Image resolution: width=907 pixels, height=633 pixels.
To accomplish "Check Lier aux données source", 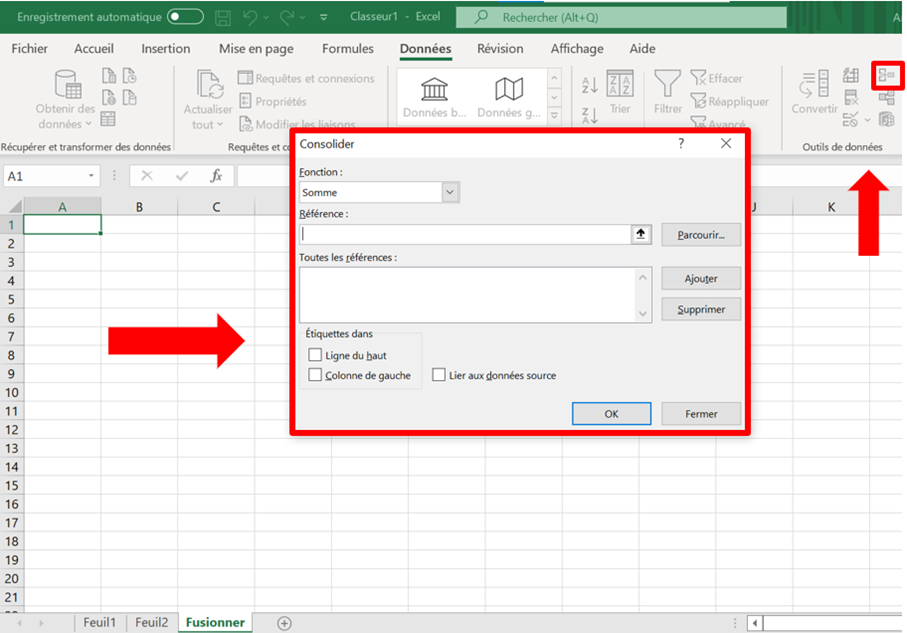I will pyautogui.click(x=439, y=374).
